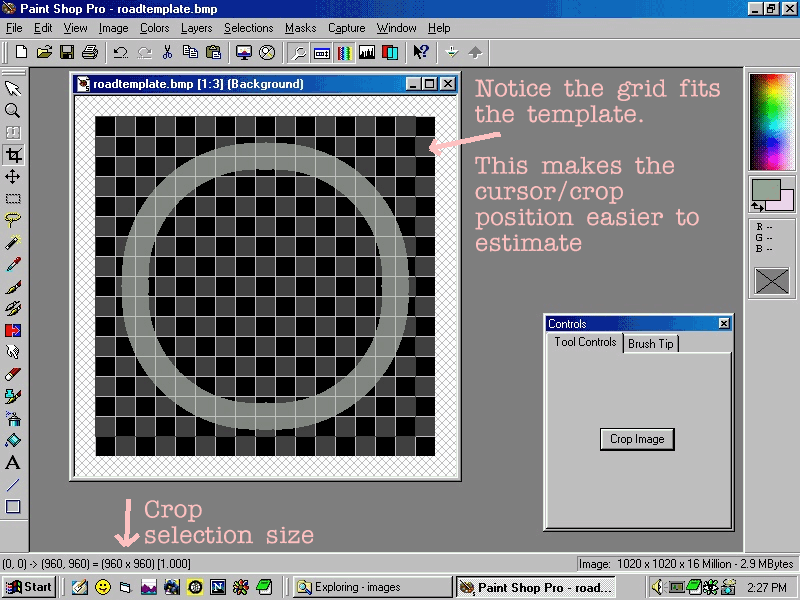
Task: Open Windows Start menu
Action: (29, 587)
